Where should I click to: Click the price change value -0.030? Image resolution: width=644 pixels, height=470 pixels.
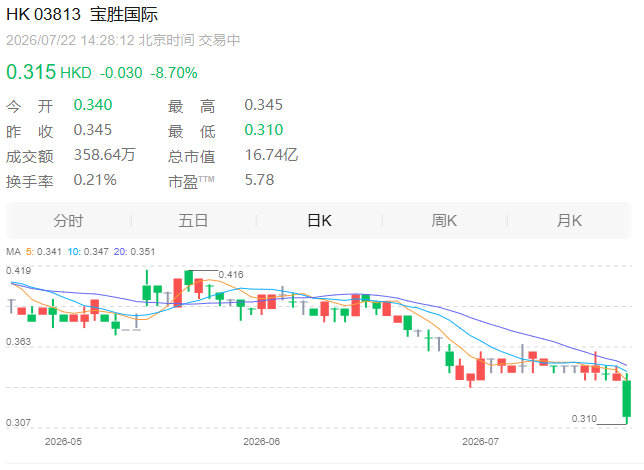click(121, 73)
